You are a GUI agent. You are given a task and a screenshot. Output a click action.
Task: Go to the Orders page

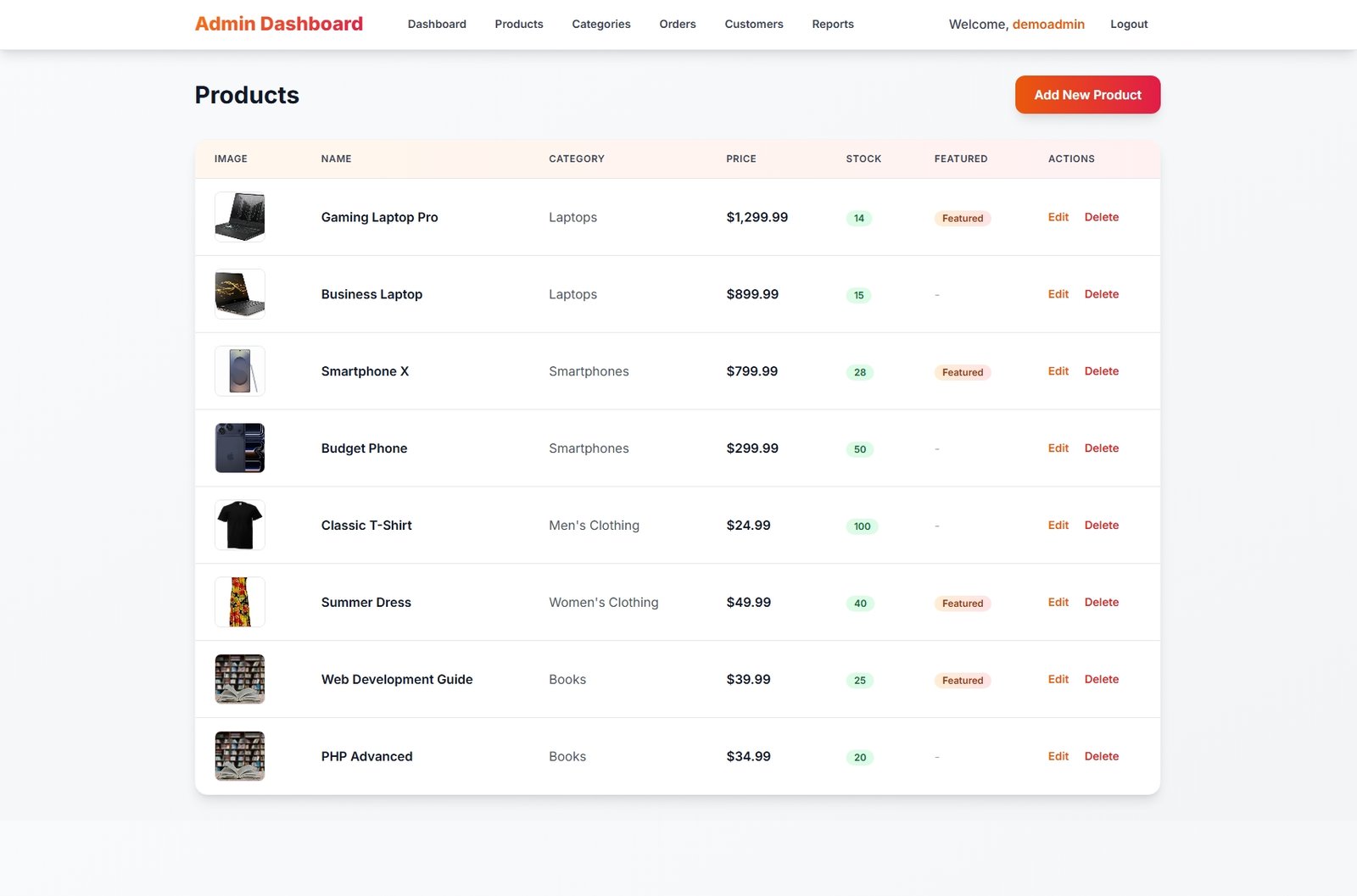pos(677,25)
